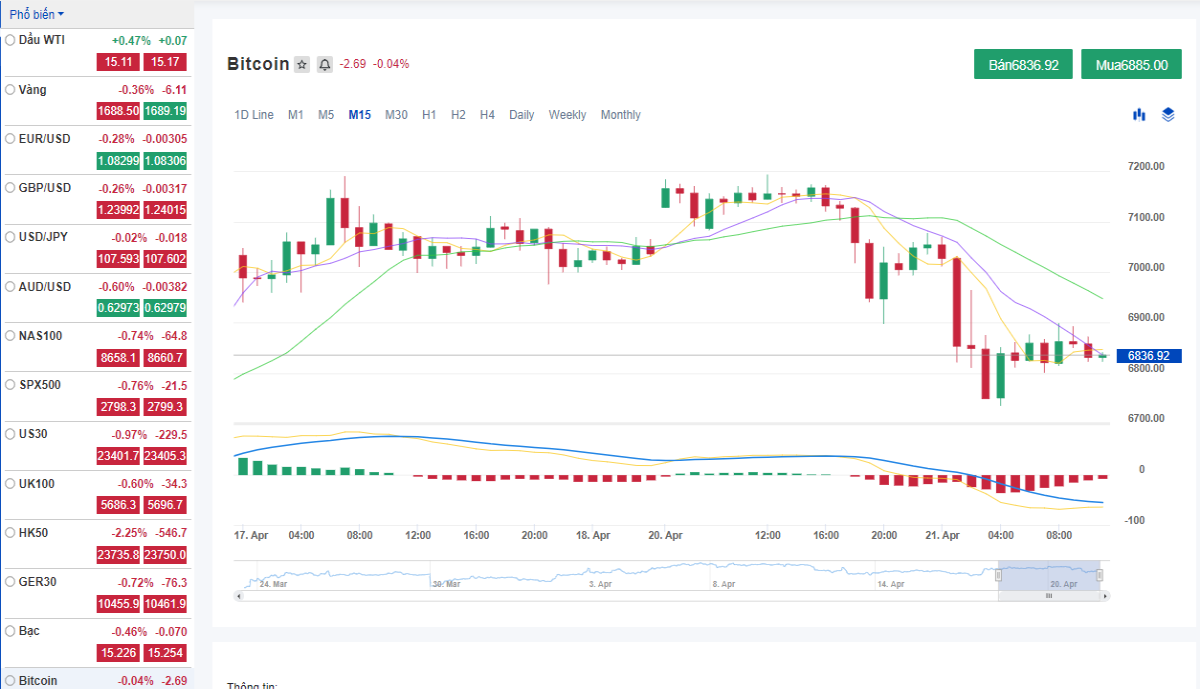
Task: Open the chart type candlestick icon
Action: (x=1139, y=115)
